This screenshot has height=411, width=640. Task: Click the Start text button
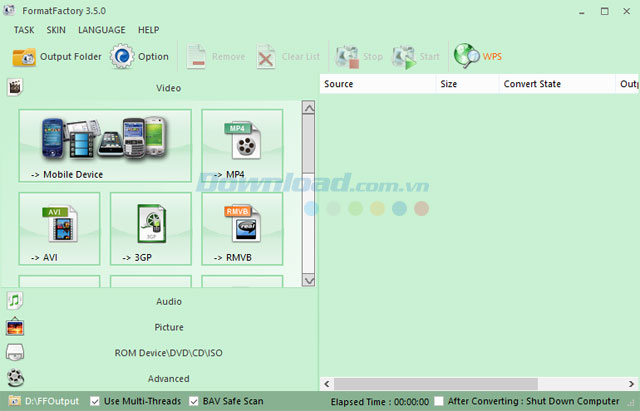point(429,56)
